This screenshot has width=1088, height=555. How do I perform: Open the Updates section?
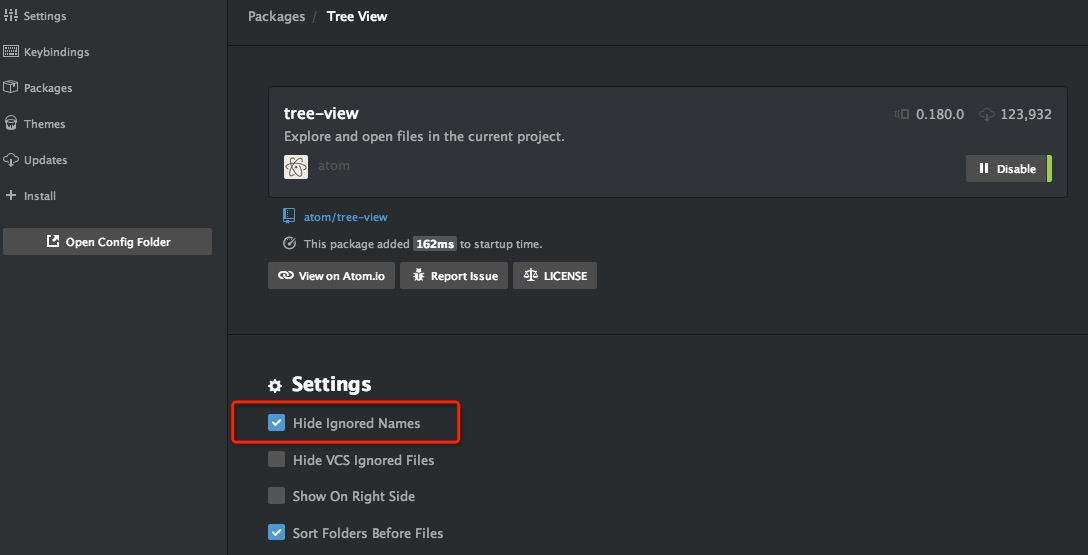click(x=35, y=160)
